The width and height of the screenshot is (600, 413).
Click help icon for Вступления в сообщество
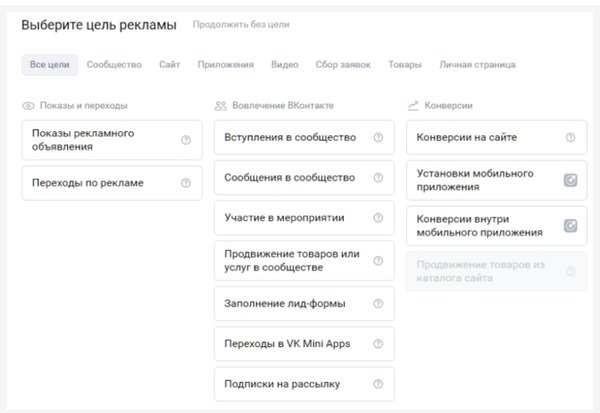pyautogui.click(x=378, y=137)
